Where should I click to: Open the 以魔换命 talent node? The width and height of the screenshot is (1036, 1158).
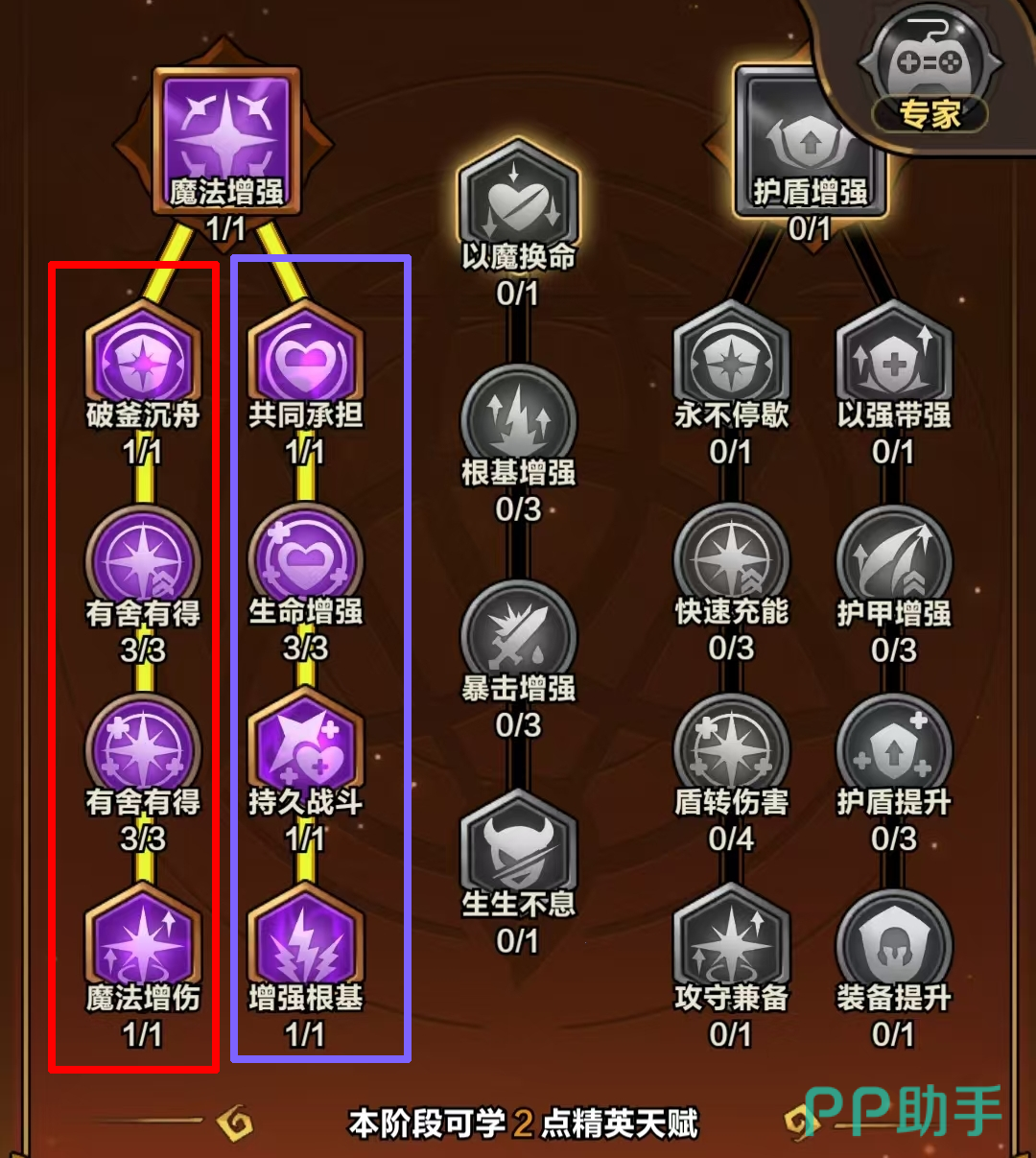click(518, 197)
